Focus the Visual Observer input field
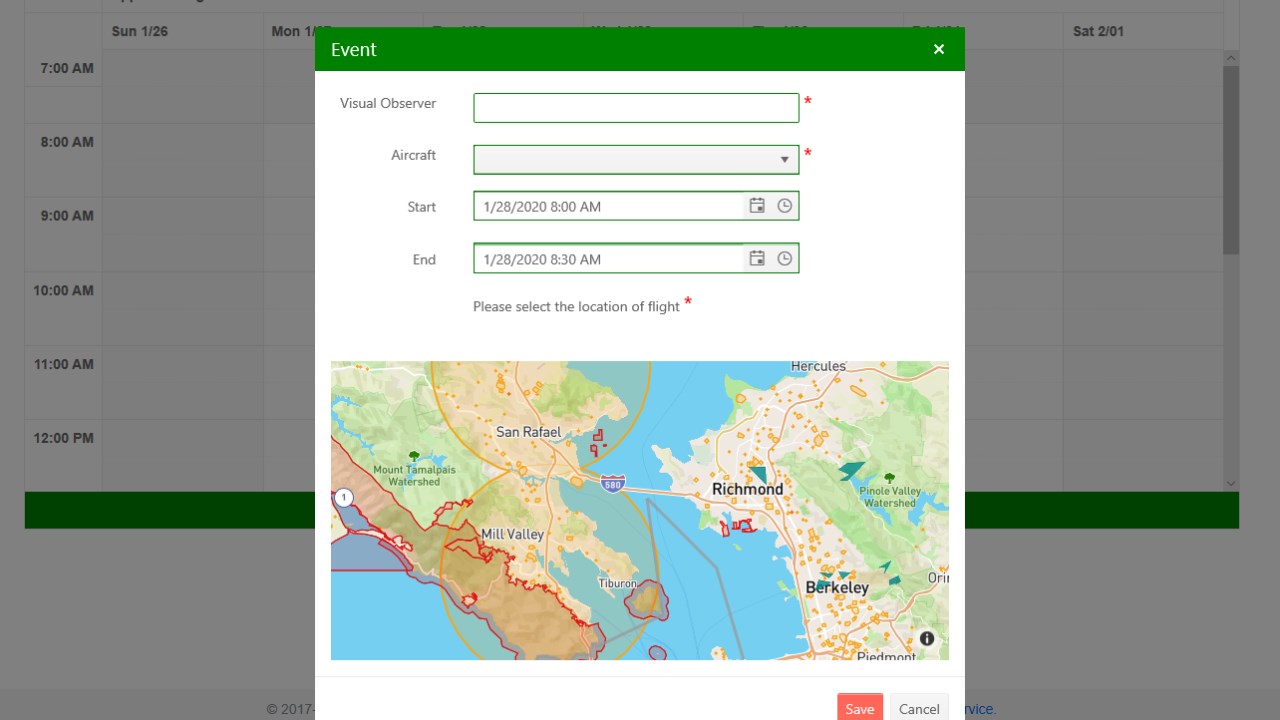Viewport: 1280px width, 720px height. click(x=636, y=108)
